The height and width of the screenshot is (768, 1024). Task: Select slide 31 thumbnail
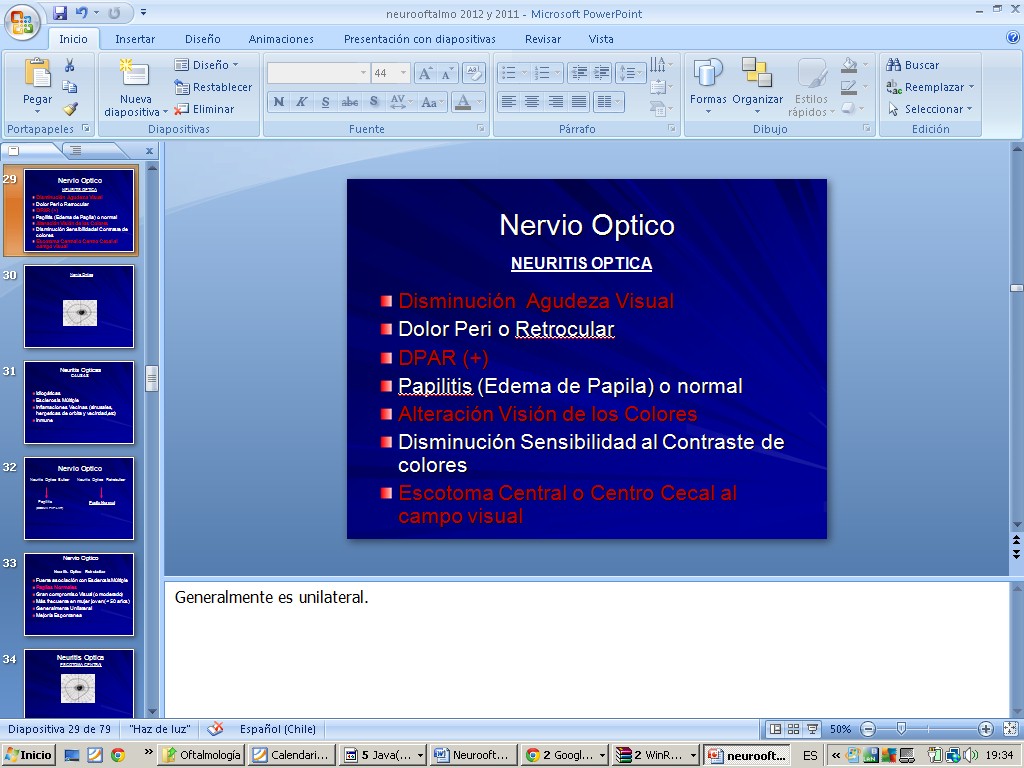79,402
